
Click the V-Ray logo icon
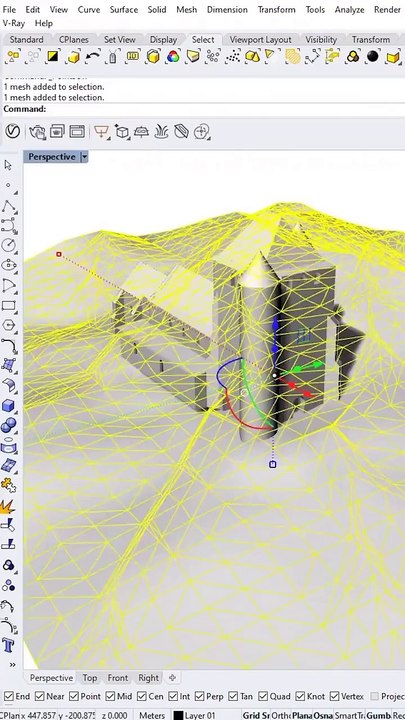(12, 132)
